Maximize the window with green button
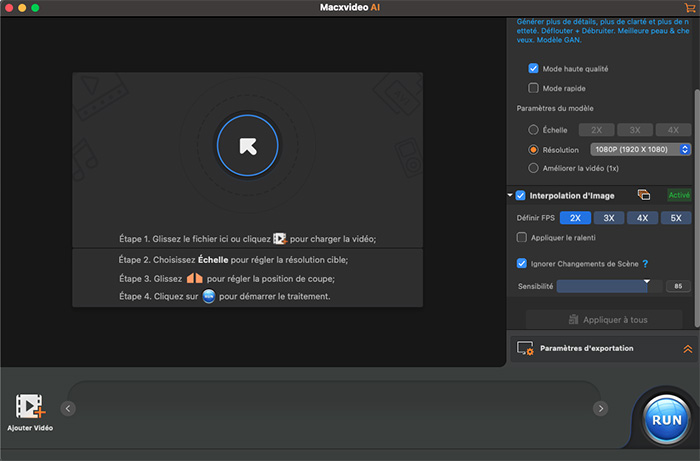 [35, 8]
